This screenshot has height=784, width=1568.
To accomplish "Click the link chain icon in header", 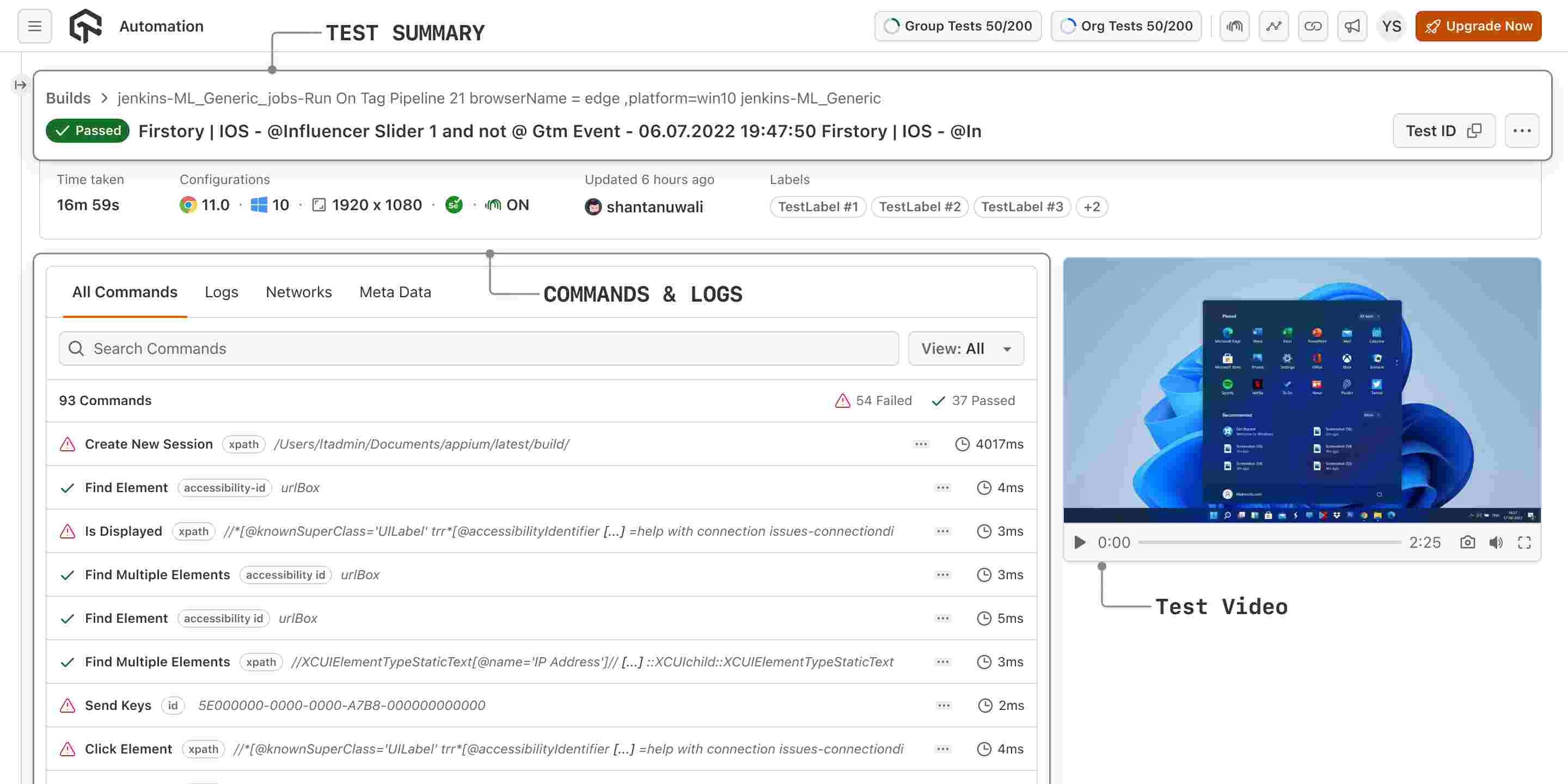I will click(x=1312, y=26).
